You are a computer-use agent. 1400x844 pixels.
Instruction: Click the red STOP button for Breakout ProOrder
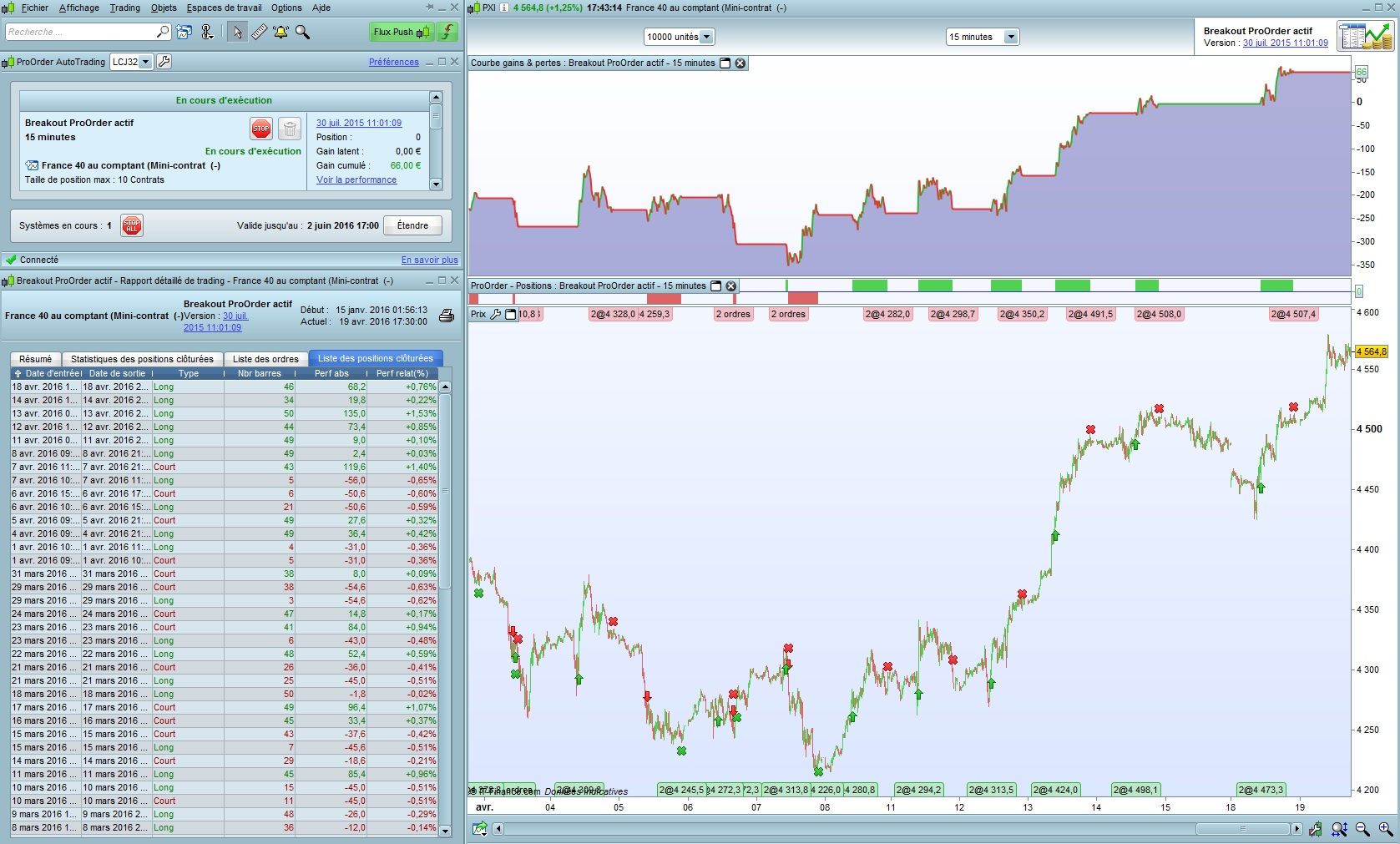tap(260, 129)
